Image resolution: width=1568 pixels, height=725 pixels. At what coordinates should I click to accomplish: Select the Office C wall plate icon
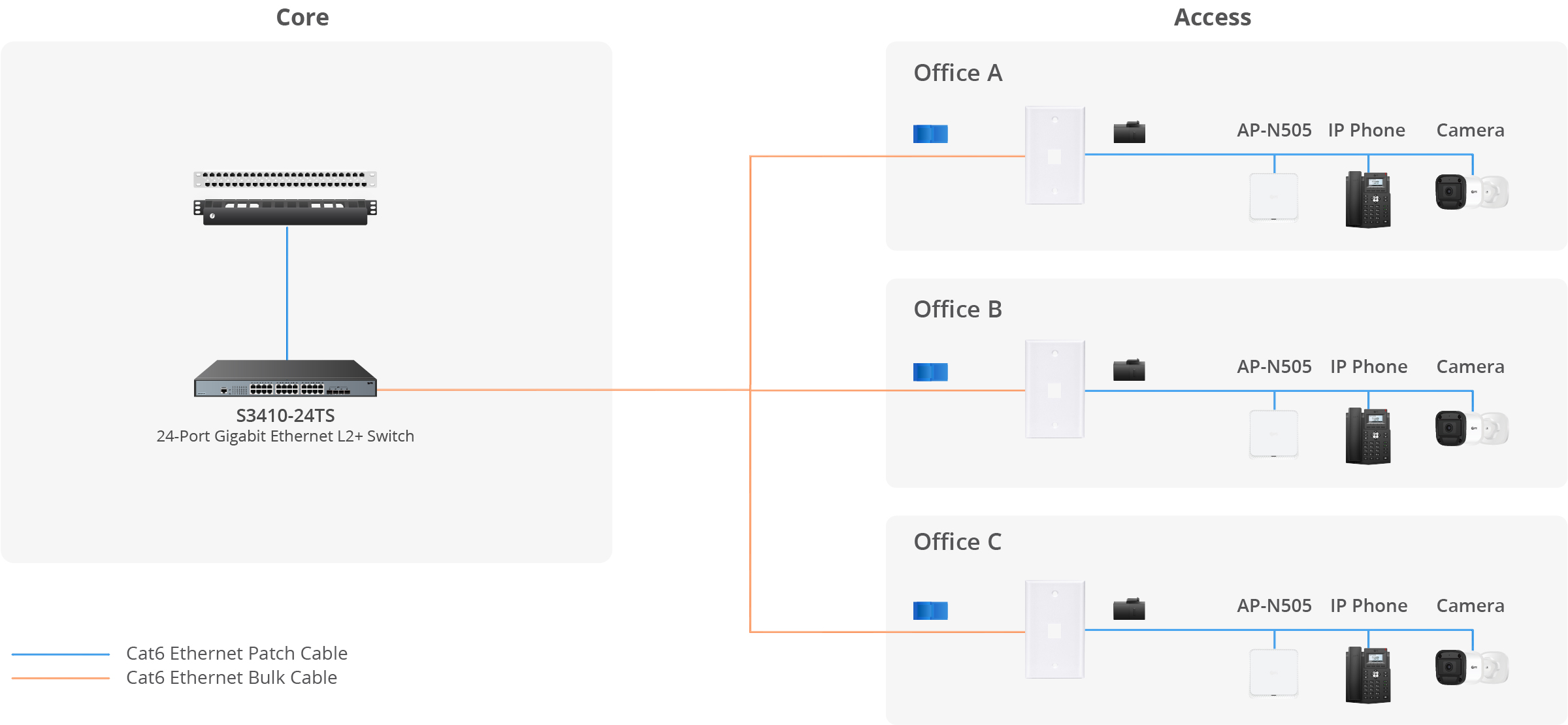pos(1055,630)
